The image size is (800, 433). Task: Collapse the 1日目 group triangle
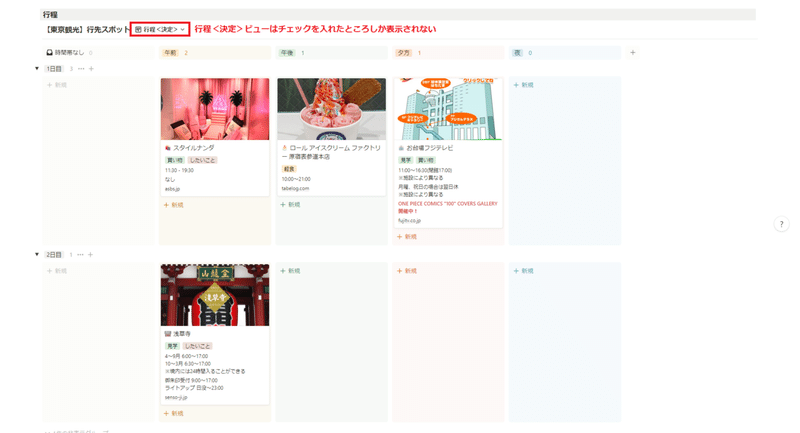pyautogui.click(x=37, y=68)
